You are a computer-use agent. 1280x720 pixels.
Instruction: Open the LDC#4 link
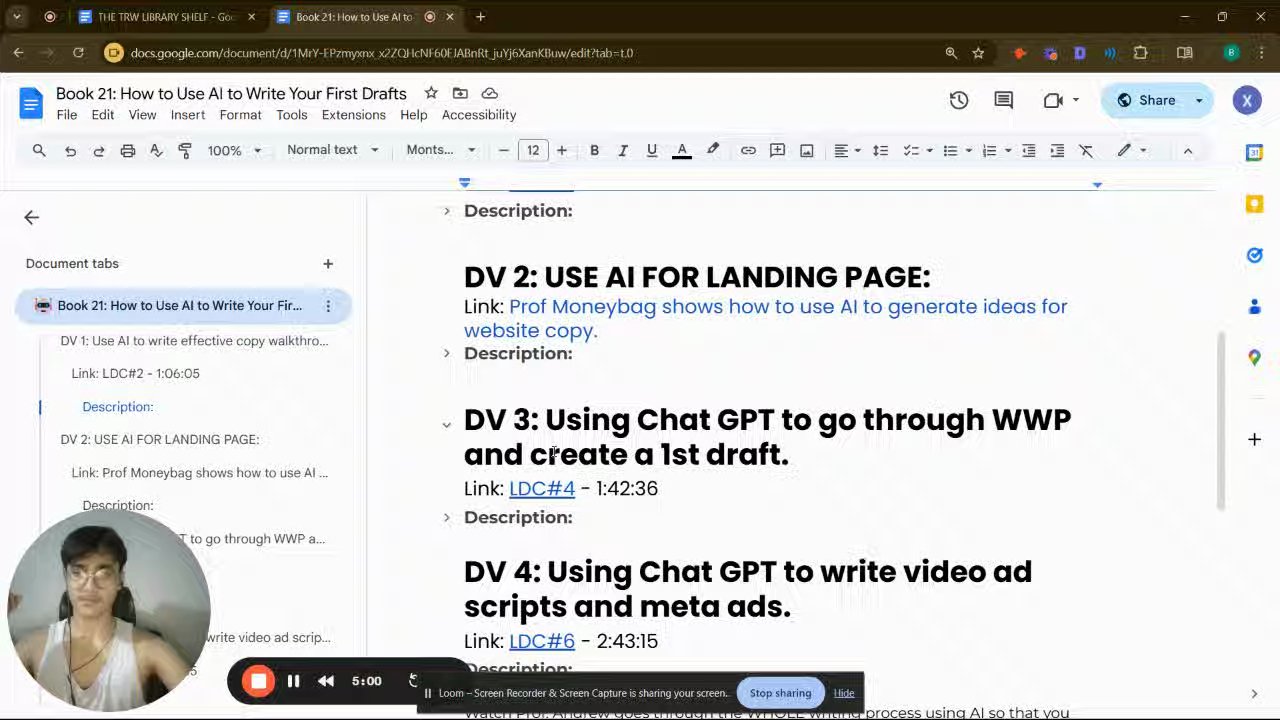point(542,489)
